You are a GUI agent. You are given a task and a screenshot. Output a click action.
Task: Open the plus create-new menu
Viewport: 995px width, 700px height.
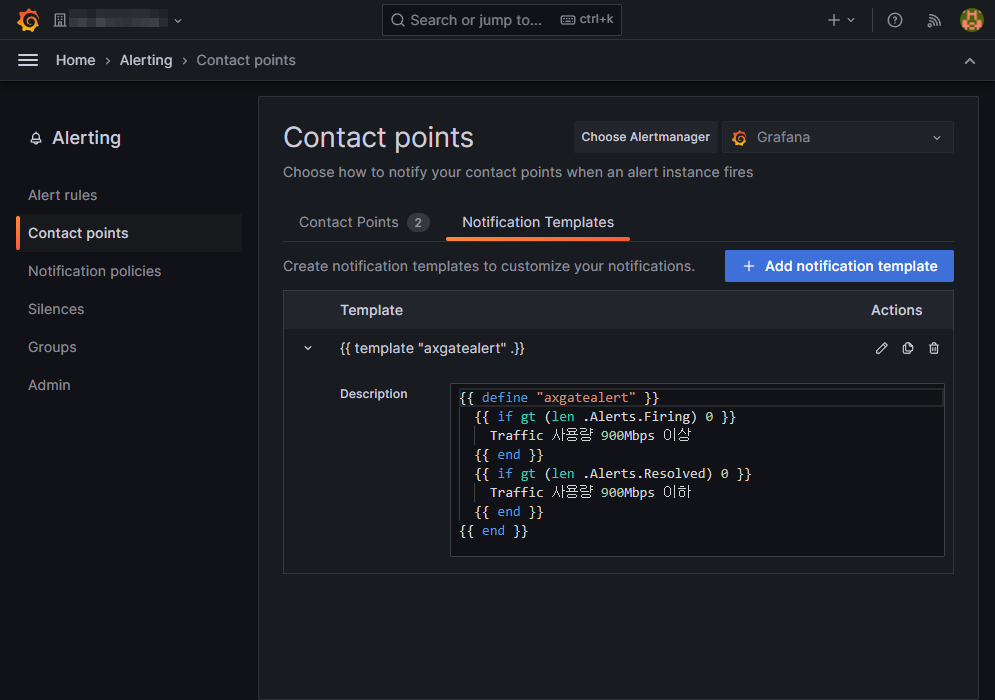[841, 20]
